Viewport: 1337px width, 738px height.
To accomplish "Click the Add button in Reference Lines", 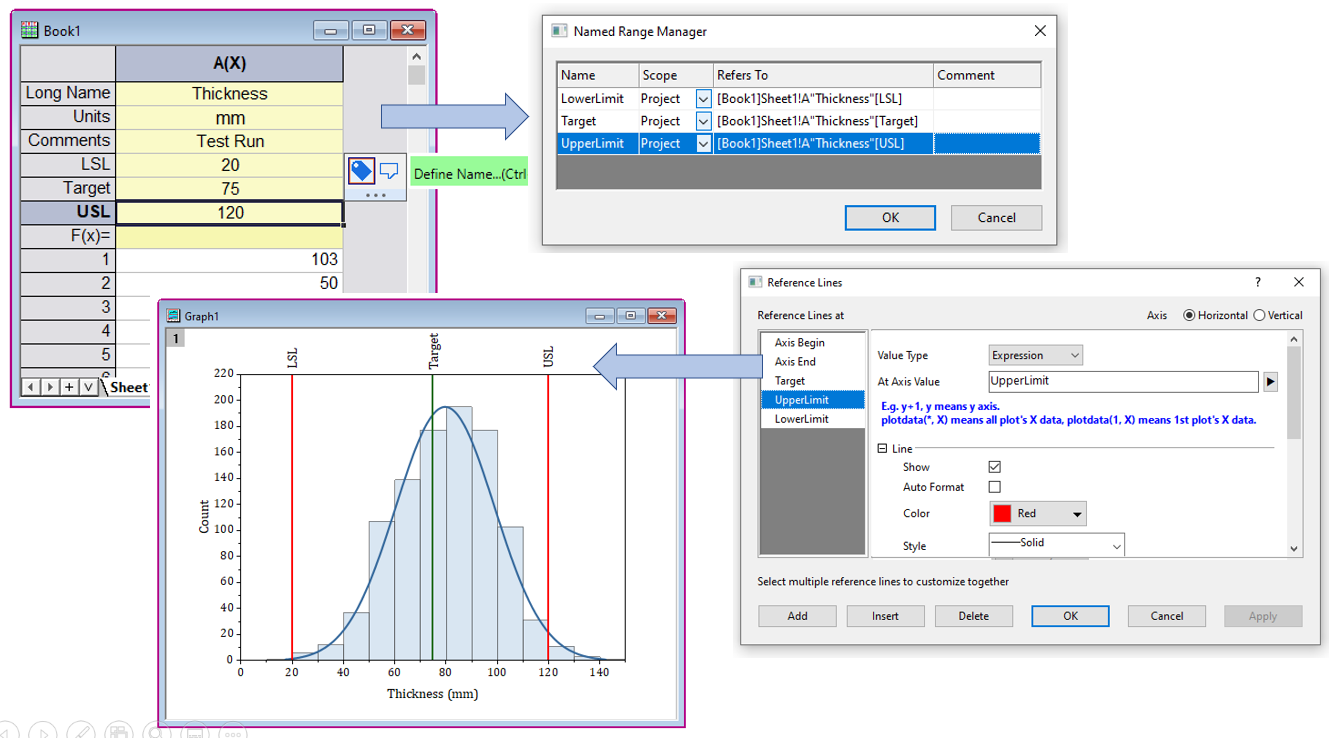I will click(x=797, y=616).
